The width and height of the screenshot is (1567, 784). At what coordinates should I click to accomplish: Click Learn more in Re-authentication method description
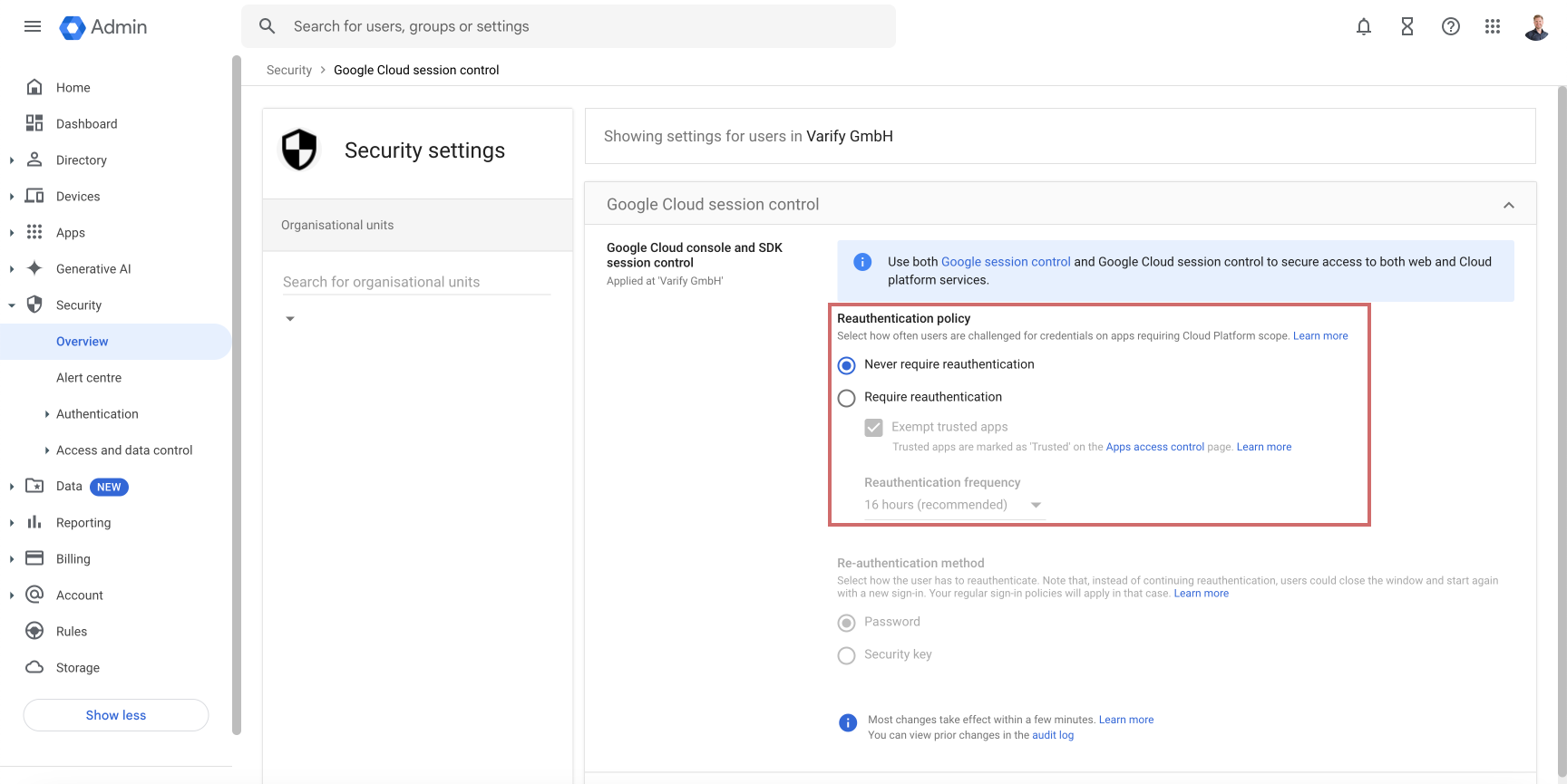click(x=1202, y=594)
